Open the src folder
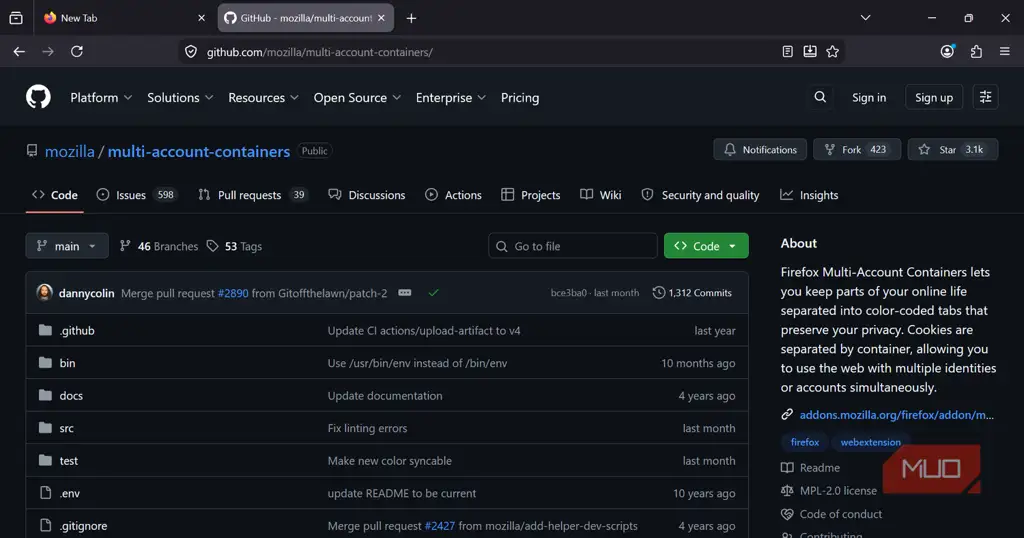The width and height of the screenshot is (1024, 538). point(67,428)
